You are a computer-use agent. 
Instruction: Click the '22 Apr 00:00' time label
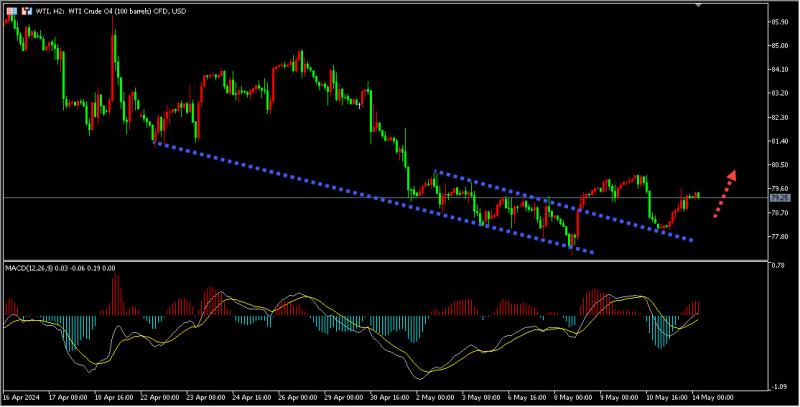coord(159,397)
